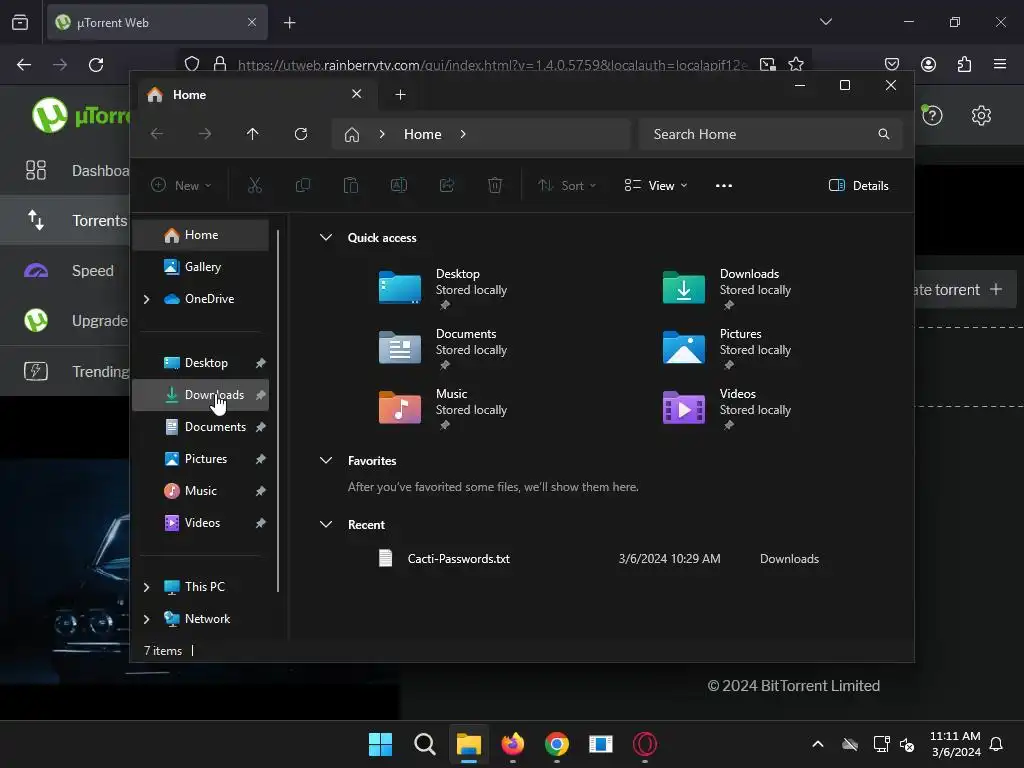
Task: Expand OneDrive in the navigation pane
Action: 146,299
